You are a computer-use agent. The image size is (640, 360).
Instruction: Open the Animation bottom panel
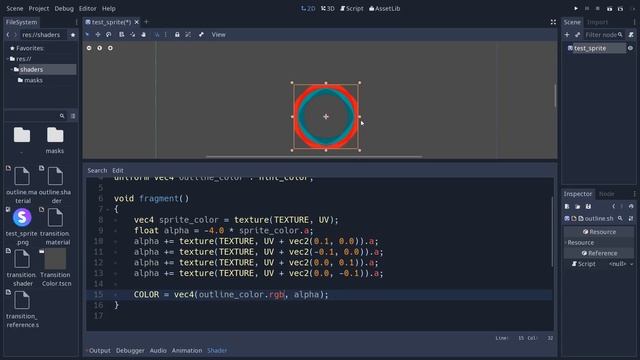coord(187,350)
